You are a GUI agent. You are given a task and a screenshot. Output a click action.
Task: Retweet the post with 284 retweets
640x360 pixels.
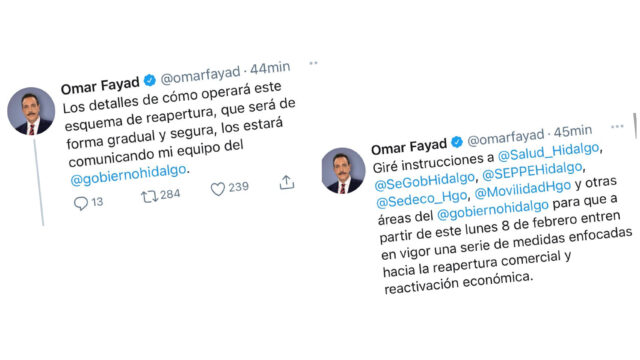pyautogui.click(x=149, y=197)
